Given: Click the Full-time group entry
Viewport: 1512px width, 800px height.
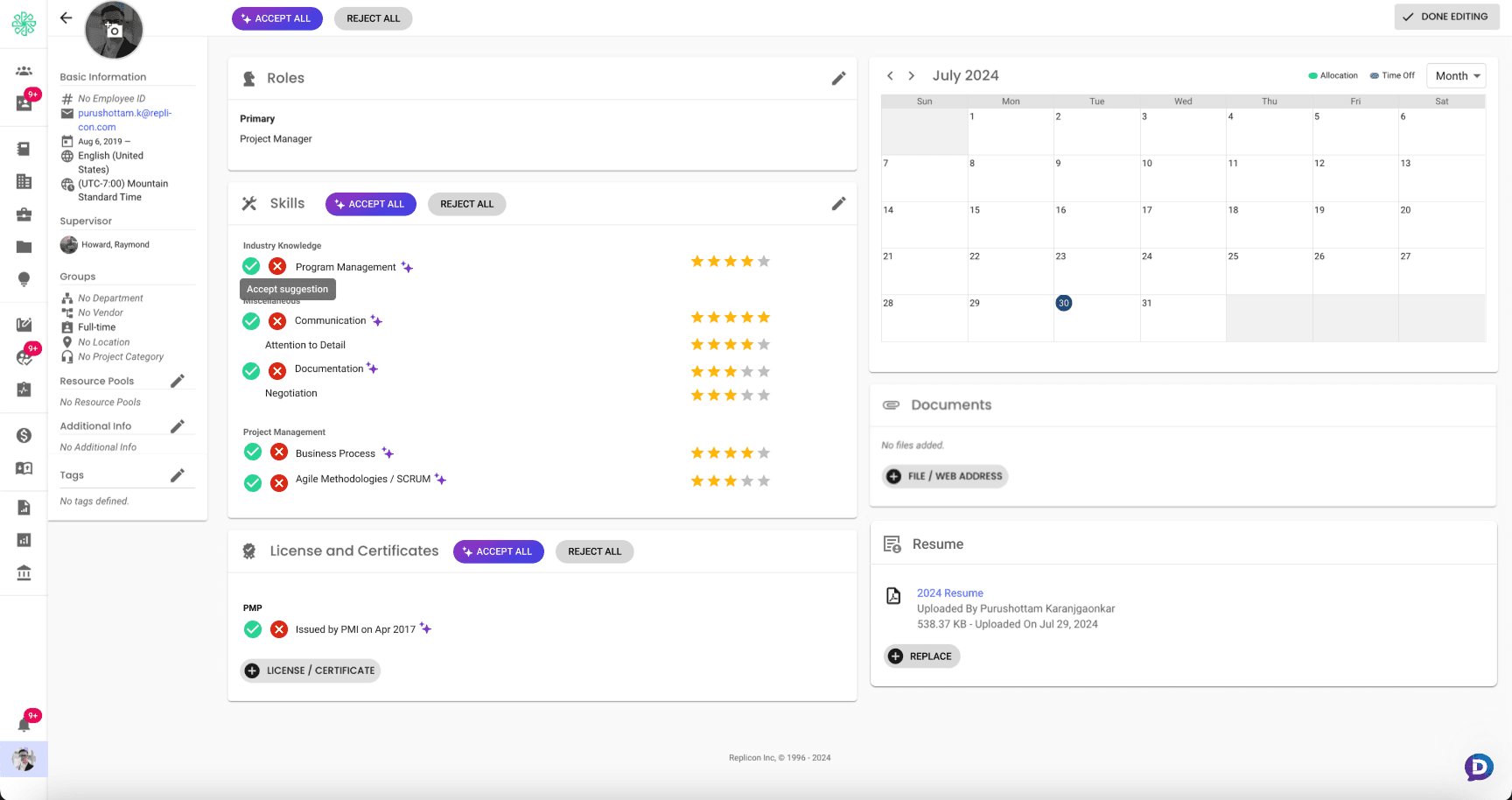Looking at the screenshot, I should 88,327.
